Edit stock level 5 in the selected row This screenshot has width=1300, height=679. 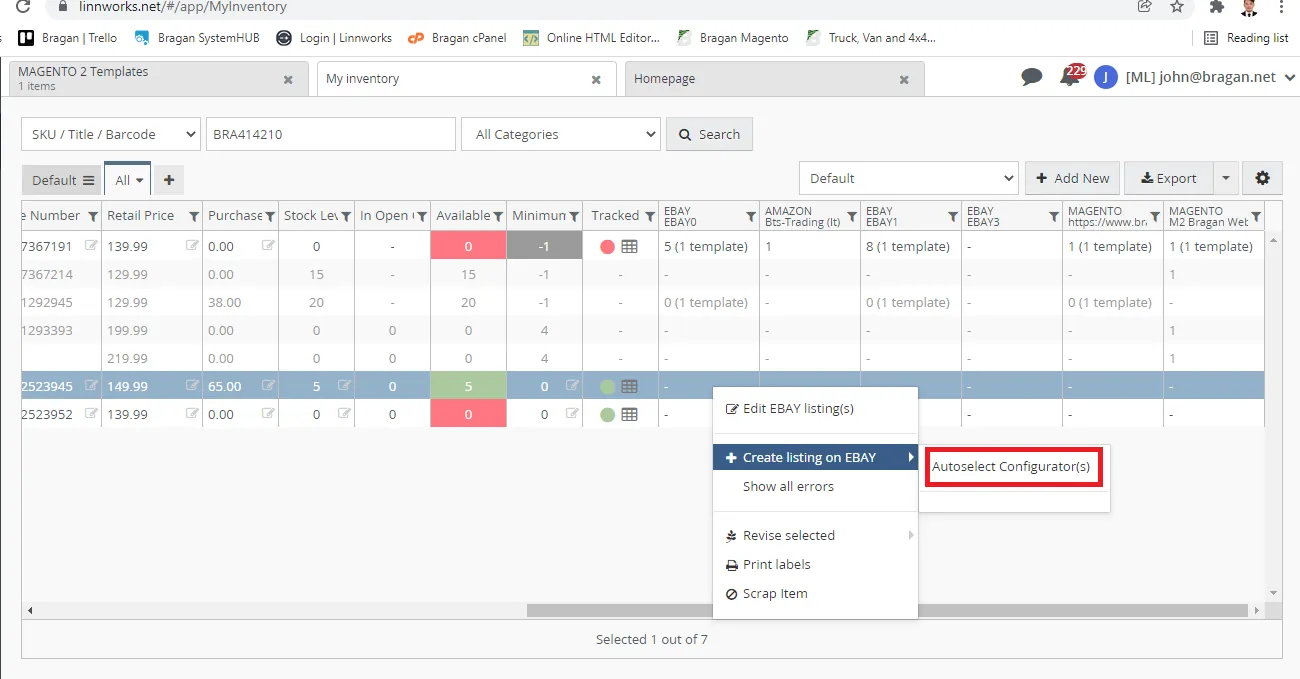tap(344, 385)
